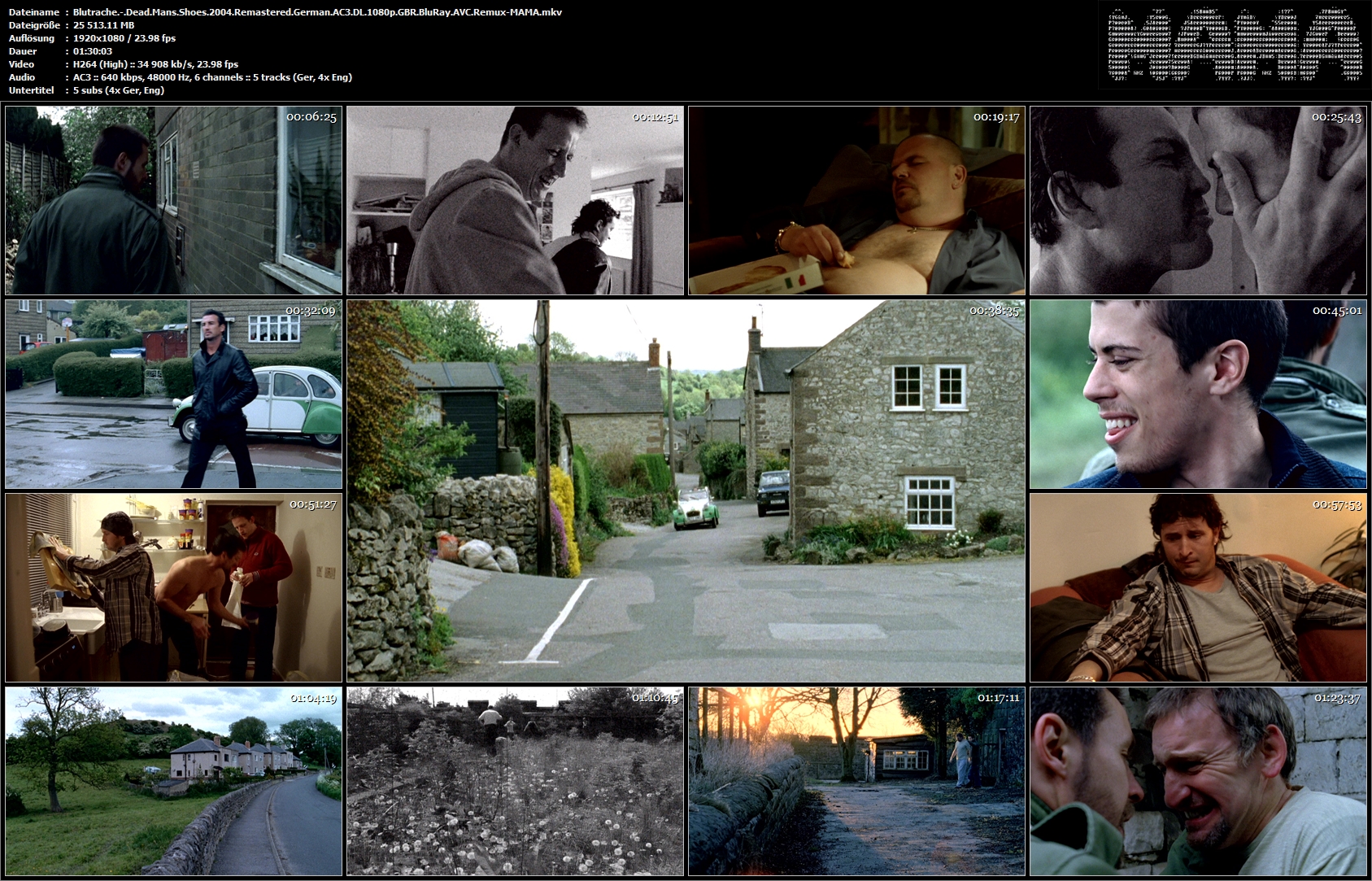
Task: Click the 00:38:35 timestamp label
Action: (x=994, y=311)
